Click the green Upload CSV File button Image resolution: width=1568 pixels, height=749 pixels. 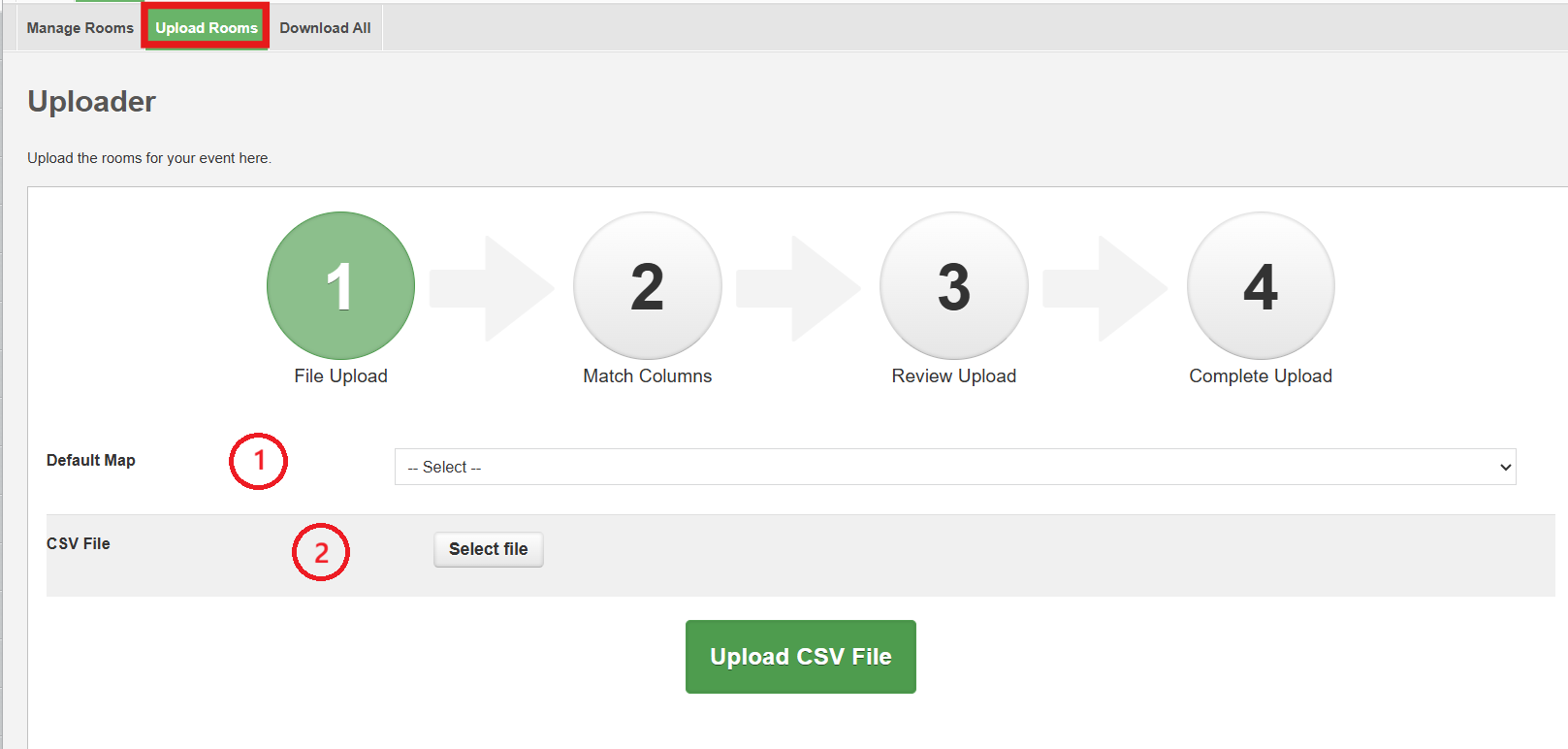click(800, 657)
